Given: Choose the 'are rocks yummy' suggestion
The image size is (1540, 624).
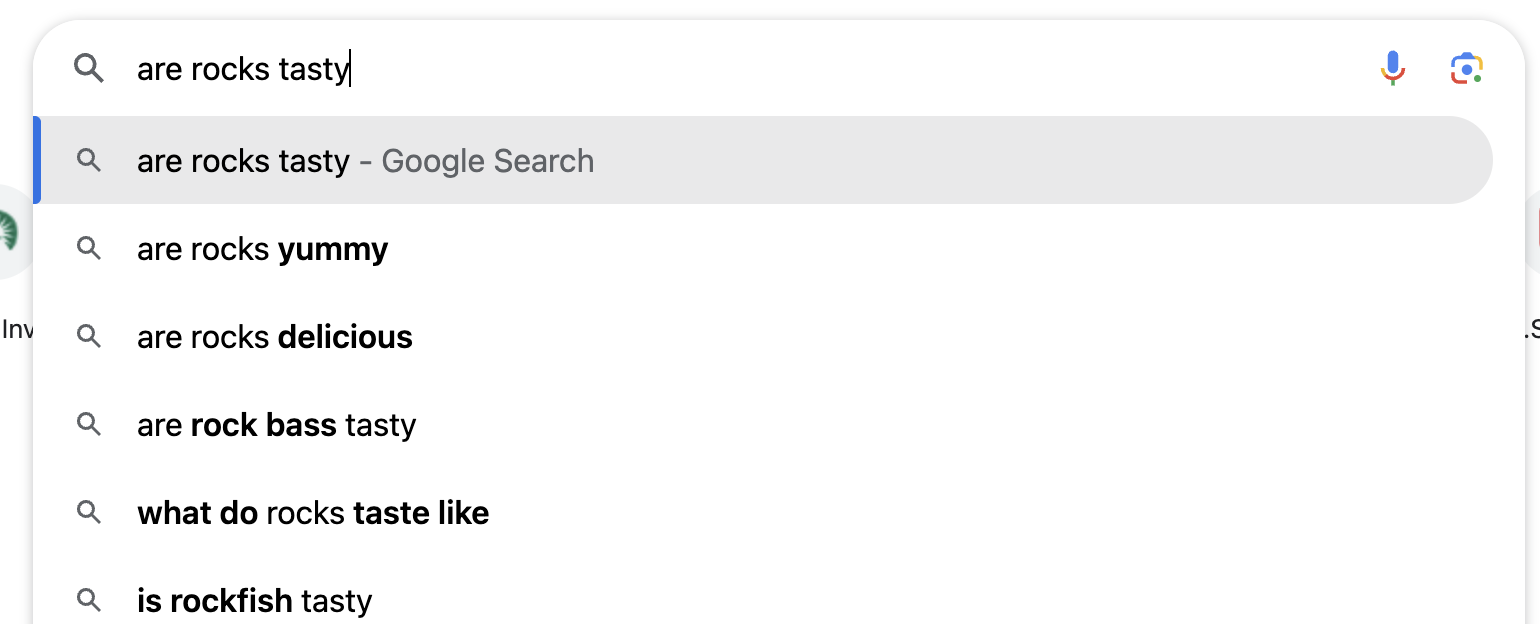Looking at the screenshot, I should 262,249.
